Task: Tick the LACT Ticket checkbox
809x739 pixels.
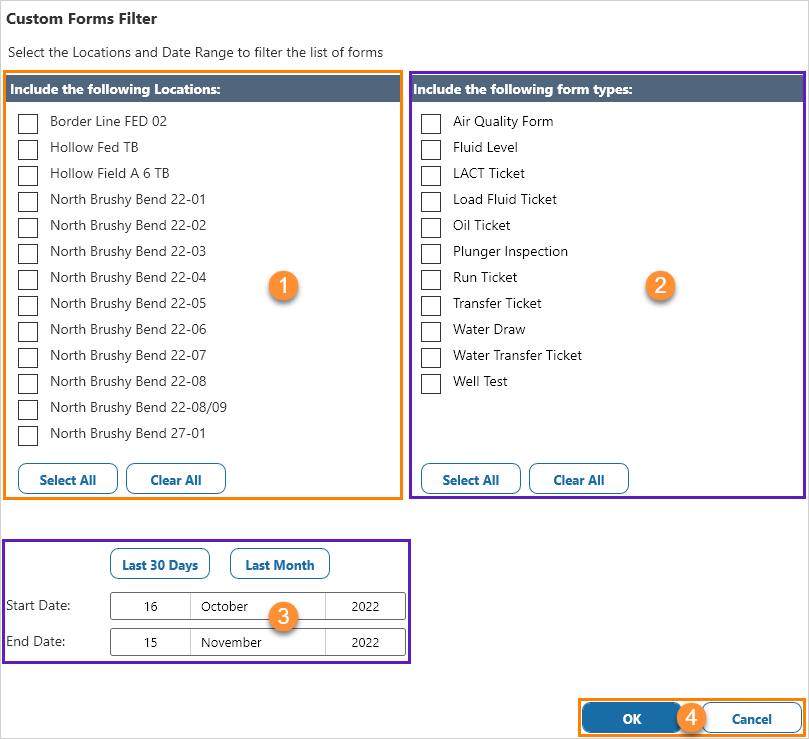Action: tap(431, 175)
